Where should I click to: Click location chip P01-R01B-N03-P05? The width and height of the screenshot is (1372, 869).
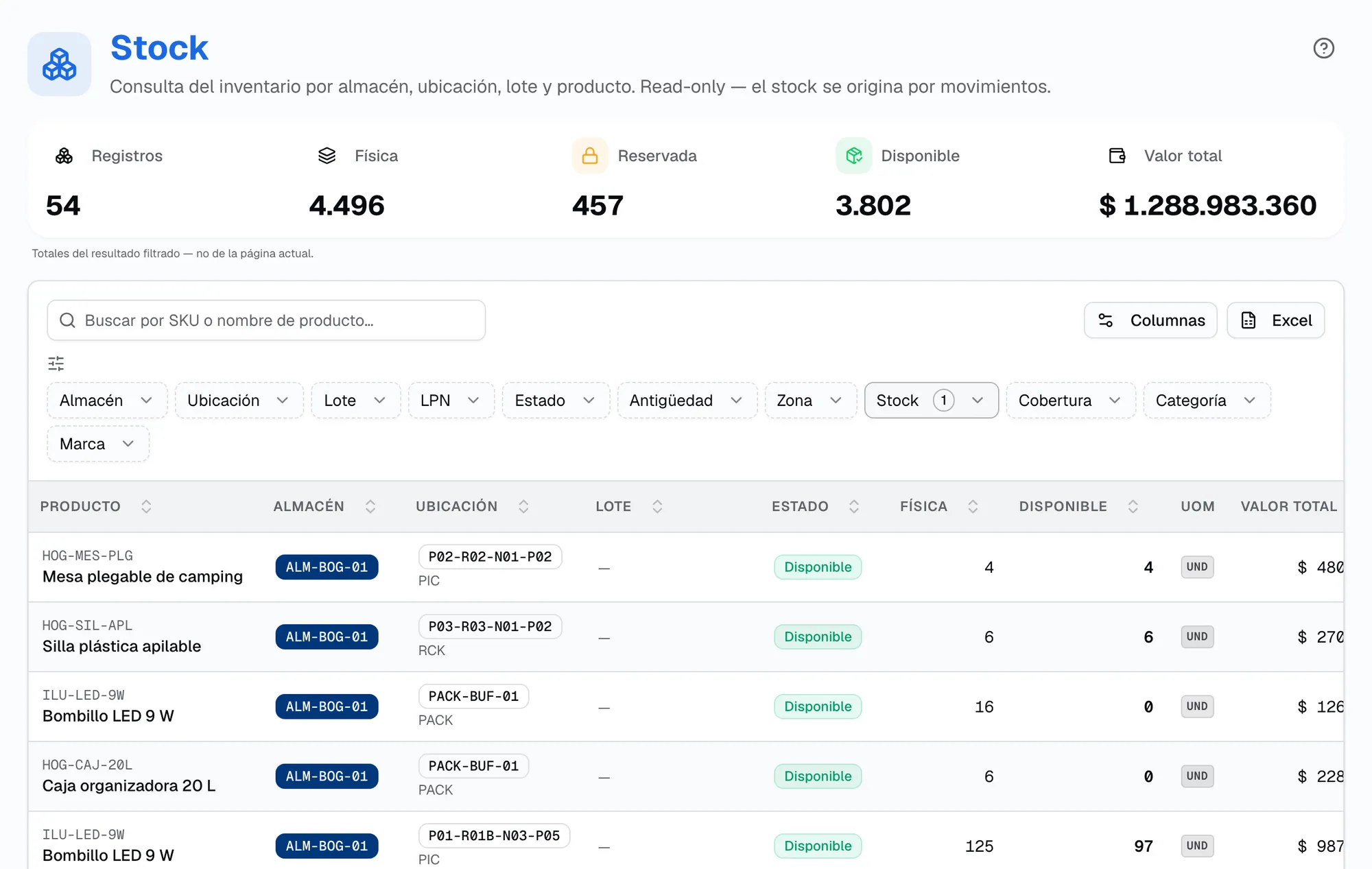(494, 836)
